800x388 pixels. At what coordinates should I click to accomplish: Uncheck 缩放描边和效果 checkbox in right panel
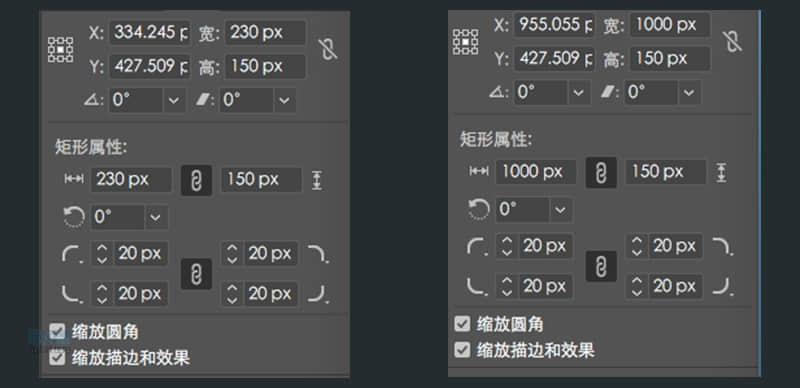click(462, 349)
